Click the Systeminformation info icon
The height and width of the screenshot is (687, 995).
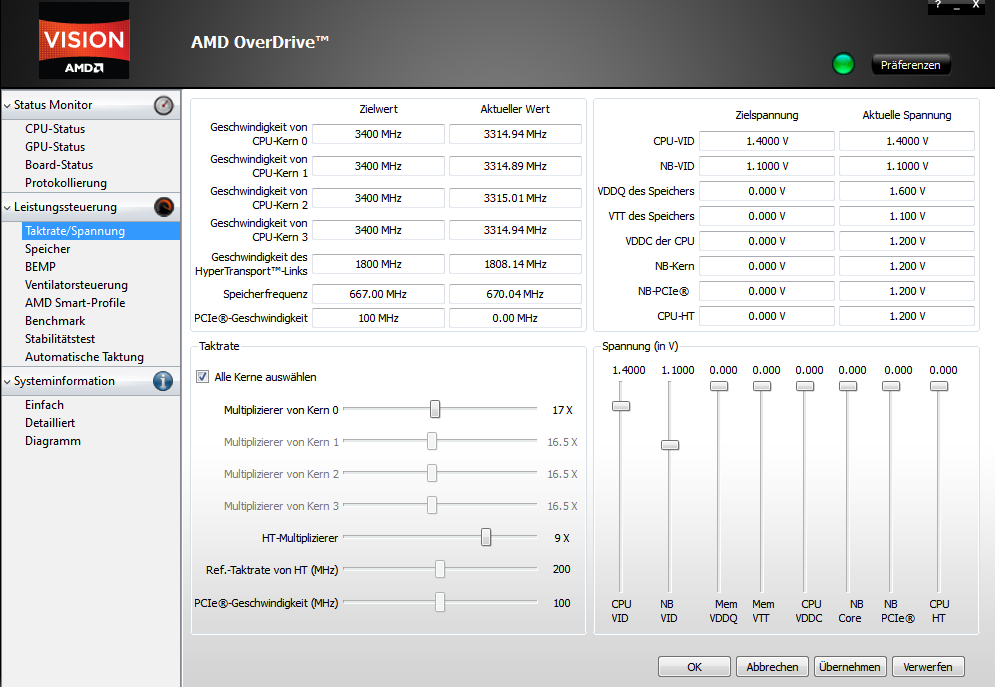click(163, 381)
